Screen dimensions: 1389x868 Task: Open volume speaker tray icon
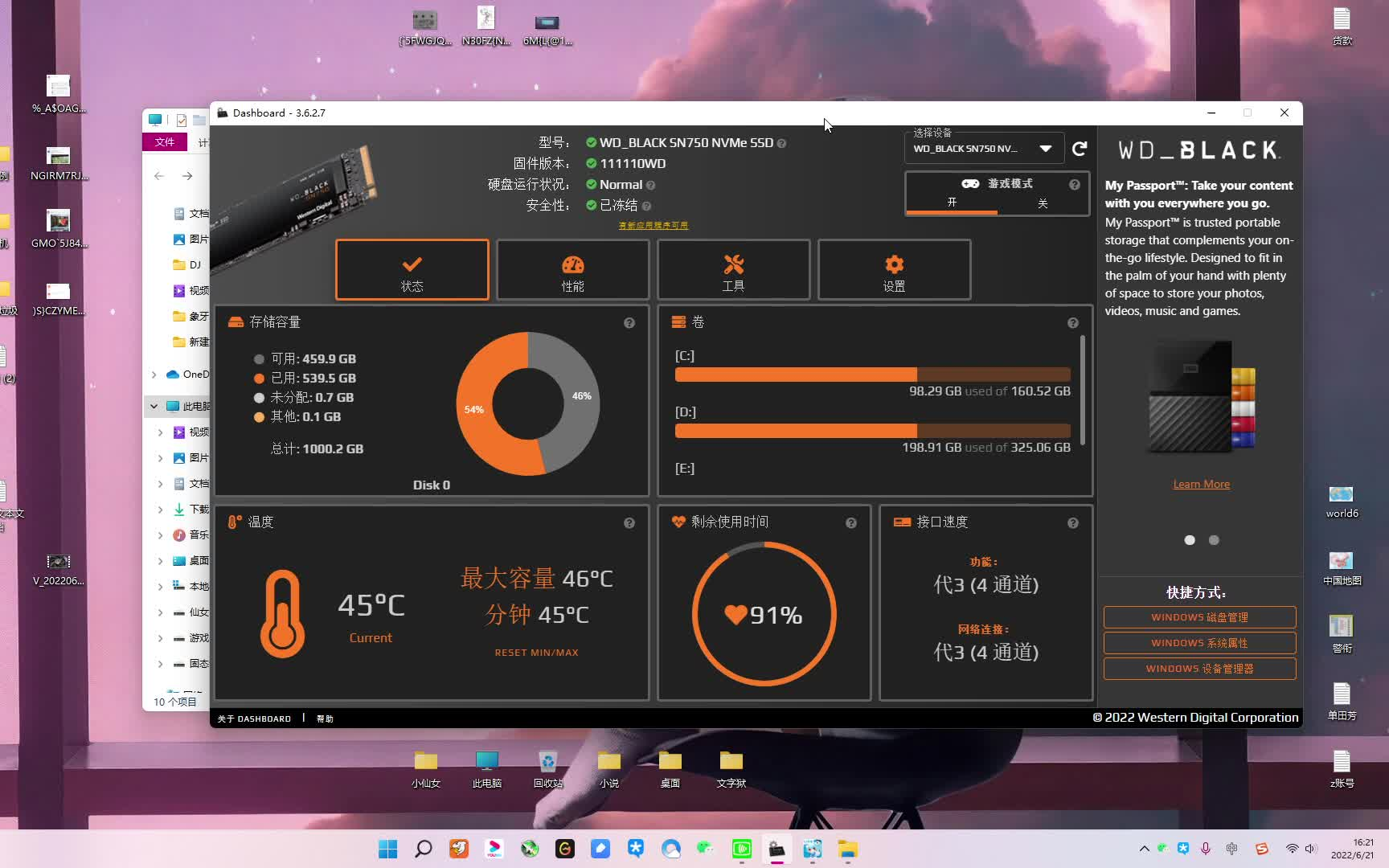[x=1311, y=849]
